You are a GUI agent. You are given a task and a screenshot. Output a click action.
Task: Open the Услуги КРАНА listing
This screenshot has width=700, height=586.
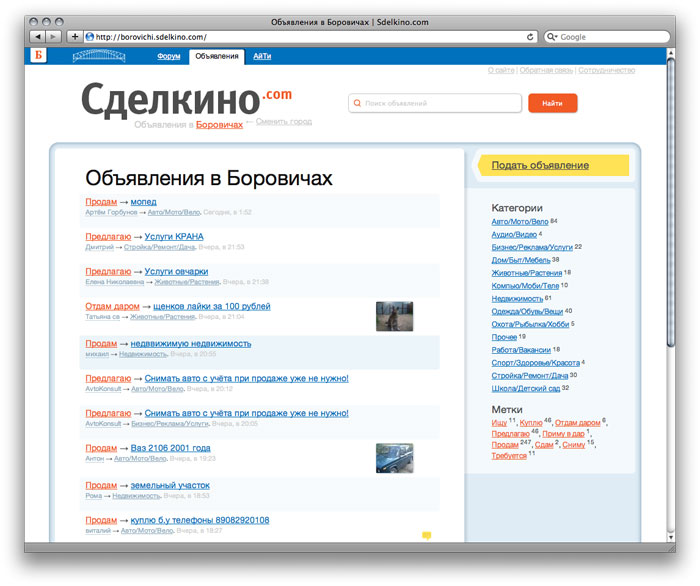click(x=174, y=237)
